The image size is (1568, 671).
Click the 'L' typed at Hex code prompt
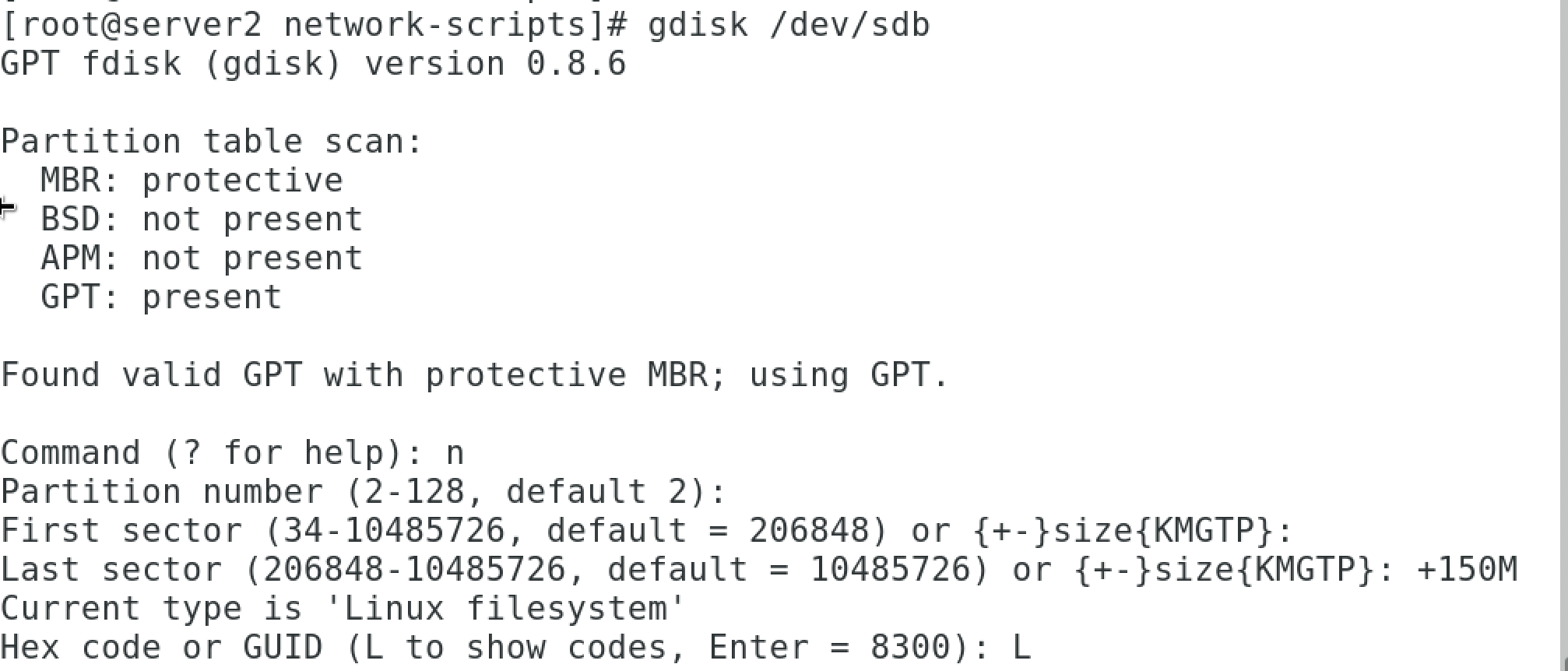(x=1021, y=648)
